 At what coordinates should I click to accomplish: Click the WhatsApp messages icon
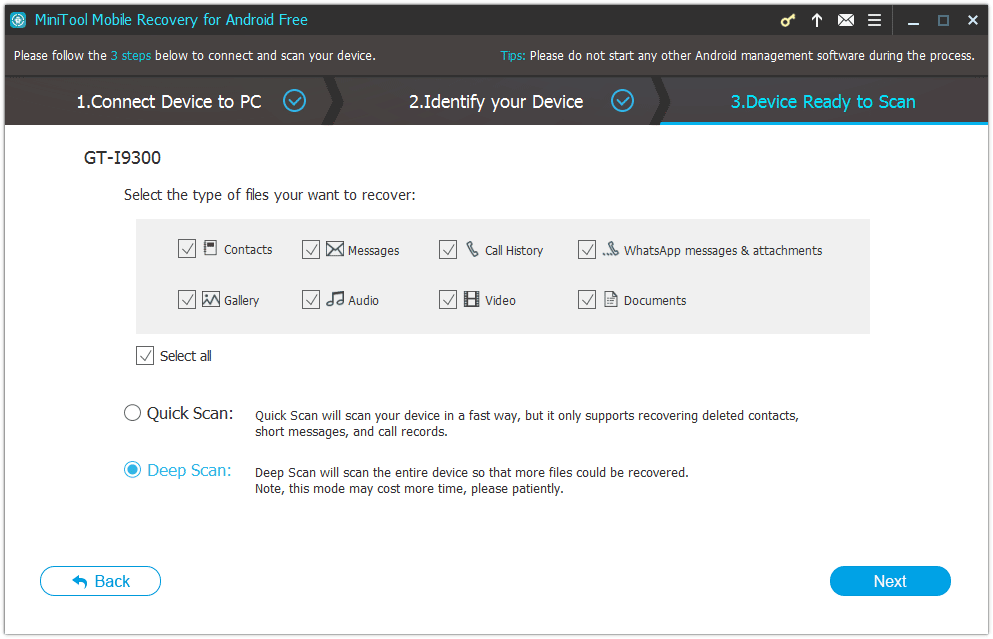coord(611,250)
